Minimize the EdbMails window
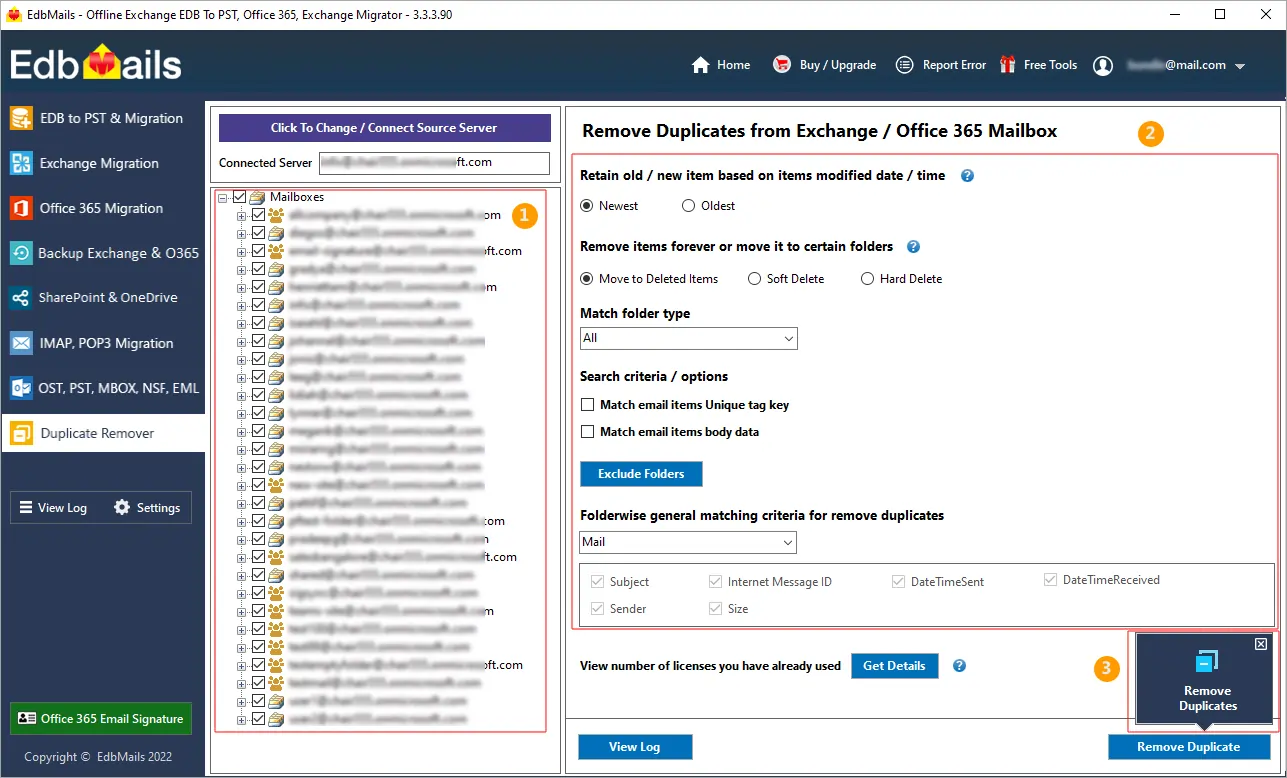 [1176, 14]
